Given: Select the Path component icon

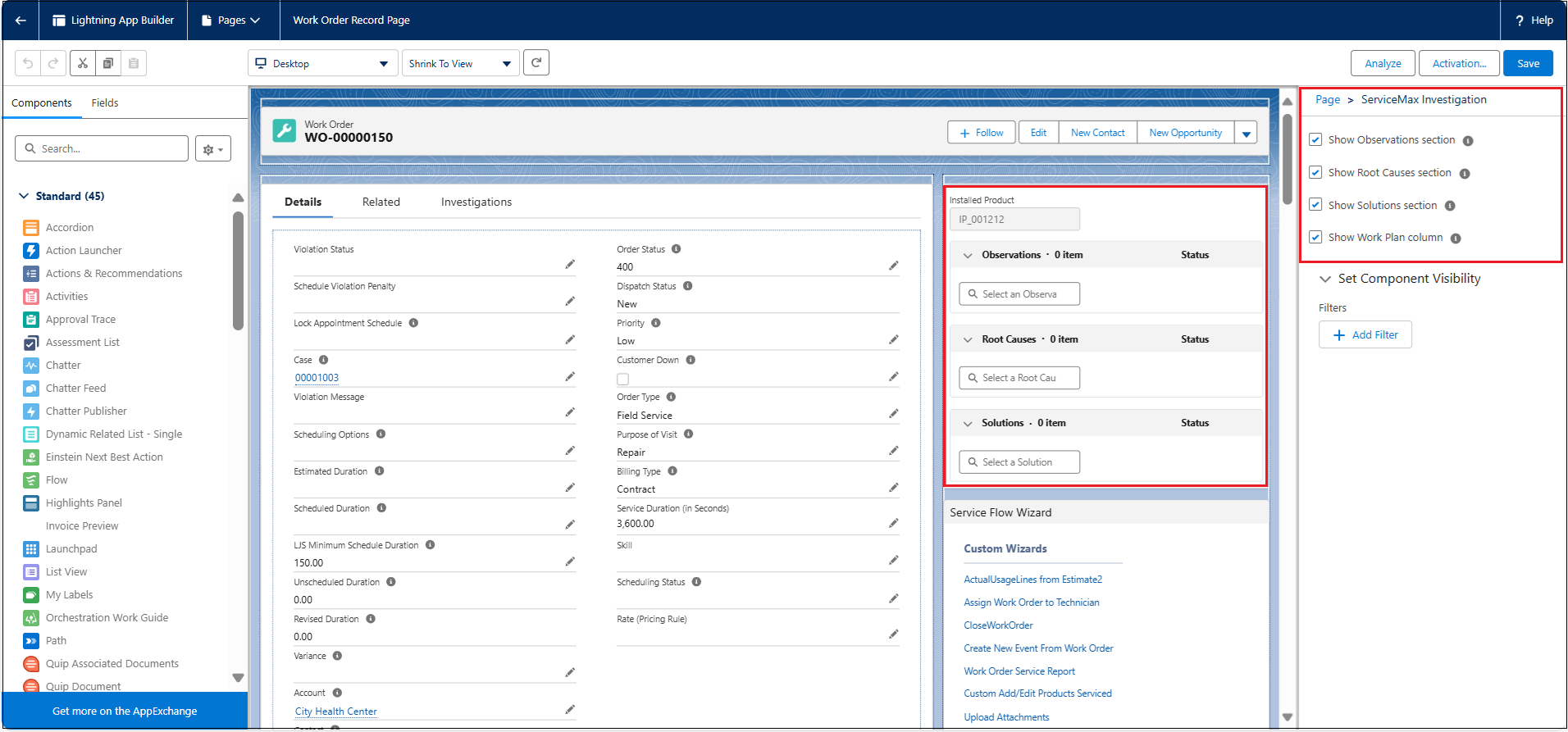Looking at the screenshot, I should (31, 640).
